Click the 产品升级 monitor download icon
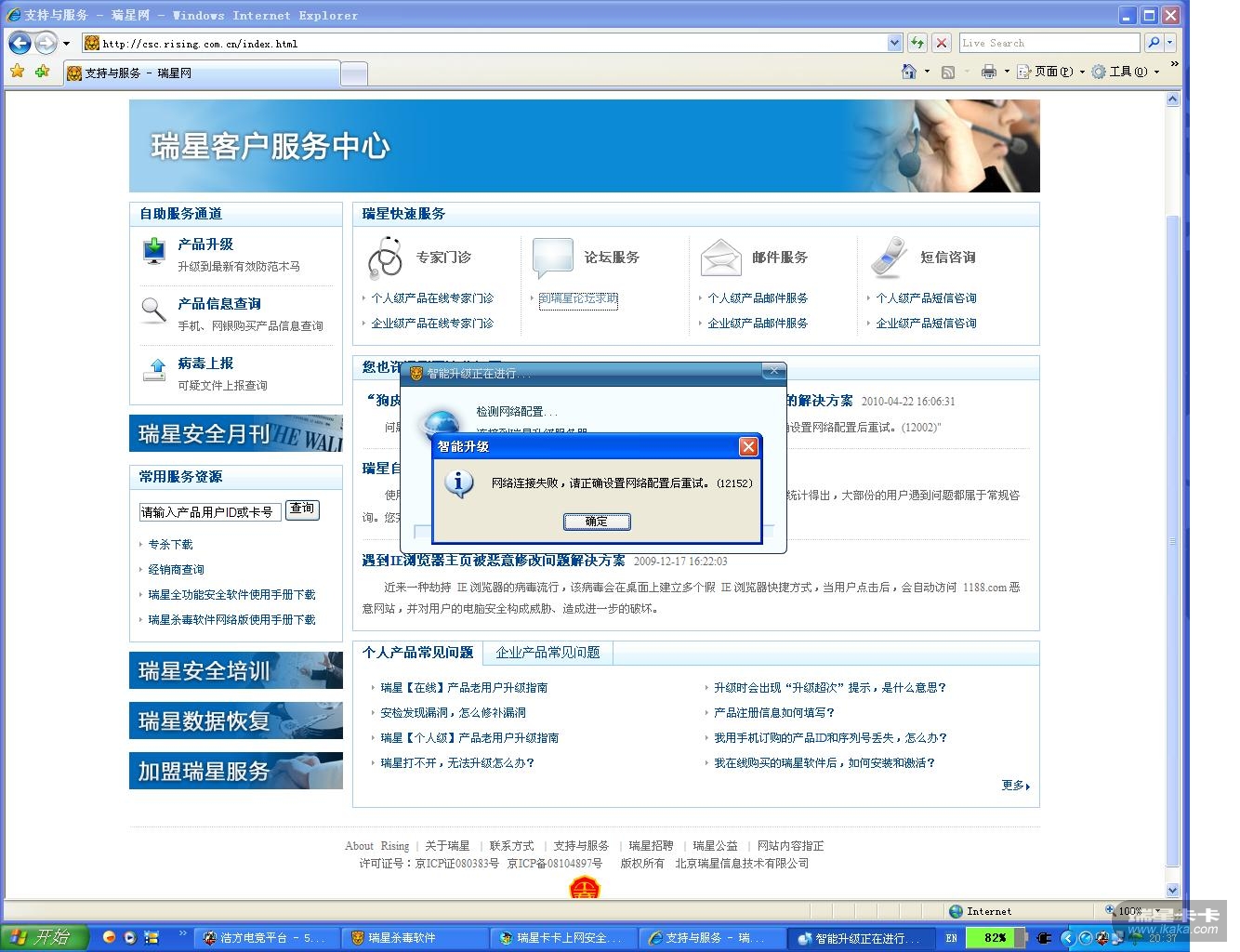1240x952 pixels. click(x=153, y=251)
